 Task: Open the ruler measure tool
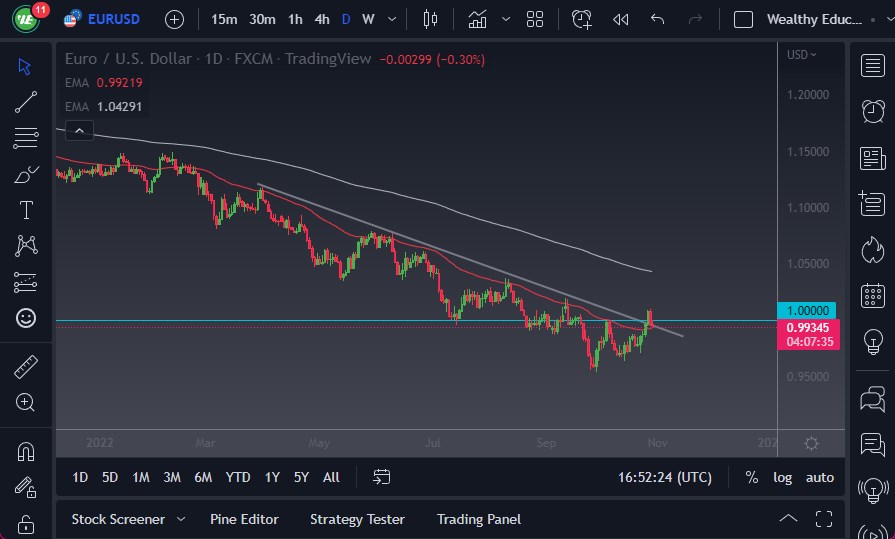[26, 367]
